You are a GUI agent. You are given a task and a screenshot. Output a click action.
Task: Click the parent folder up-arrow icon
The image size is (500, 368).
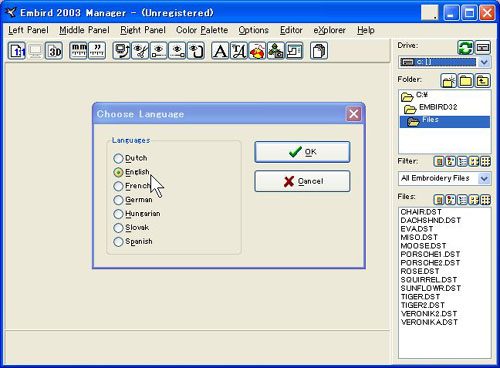tap(483, 81)
